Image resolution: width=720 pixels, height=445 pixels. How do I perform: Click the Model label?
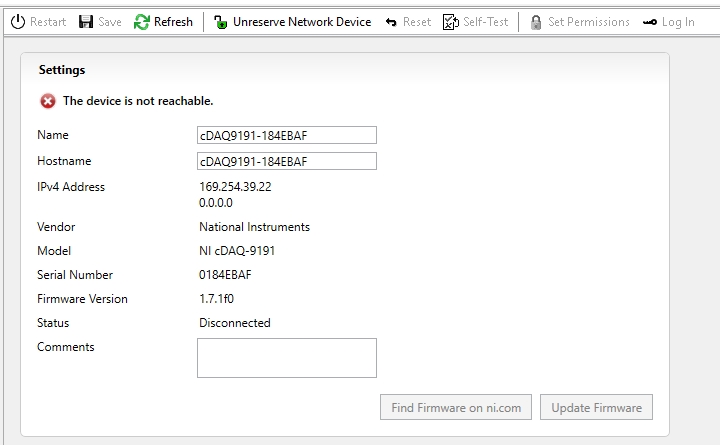click(x=54, y=251)
